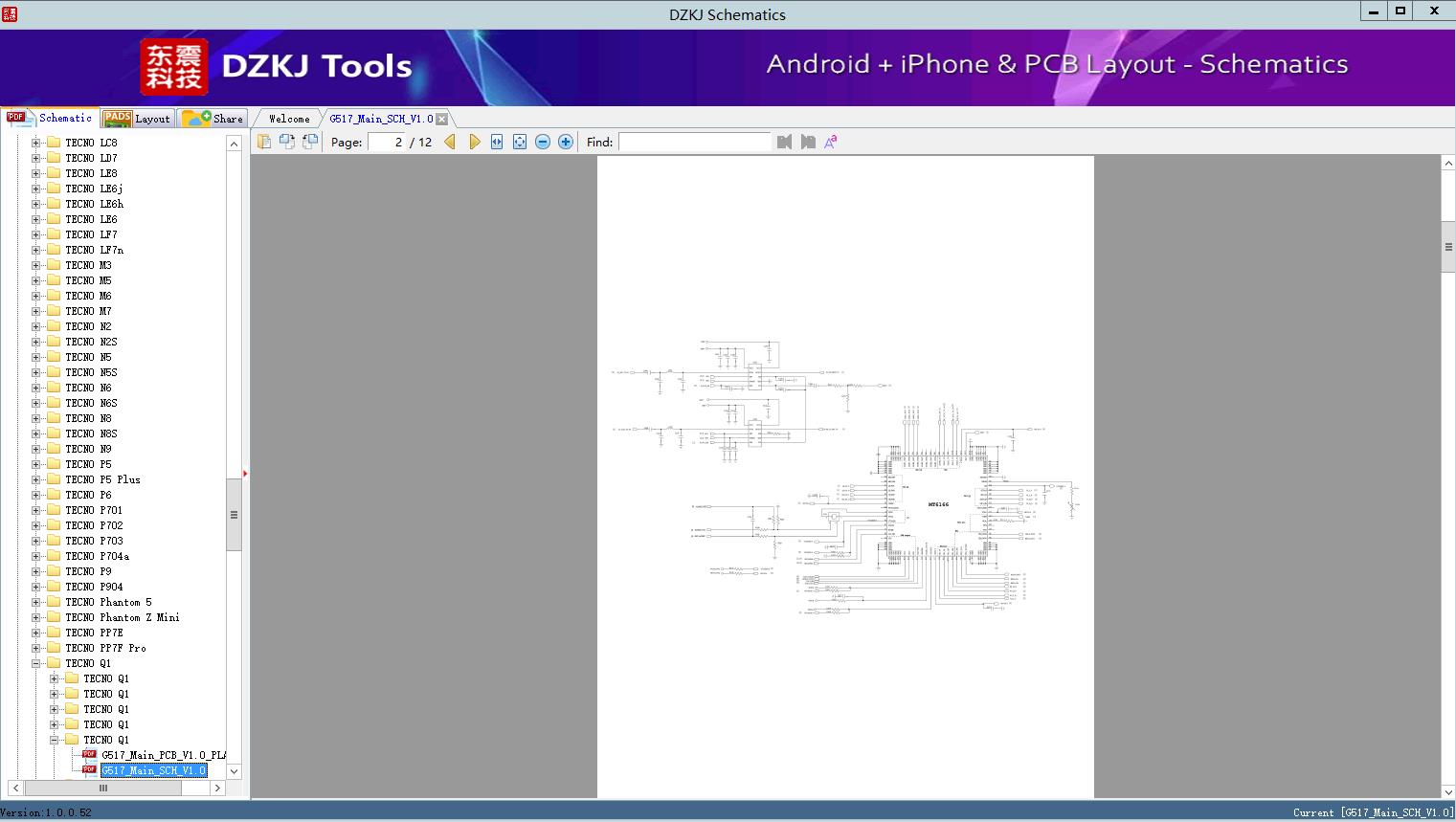Image resolution: width=1456 pixels, height=822 pixels.
Task: Collapse the TECNO Q1 parent folder
Action: click(x=36, y=663)
